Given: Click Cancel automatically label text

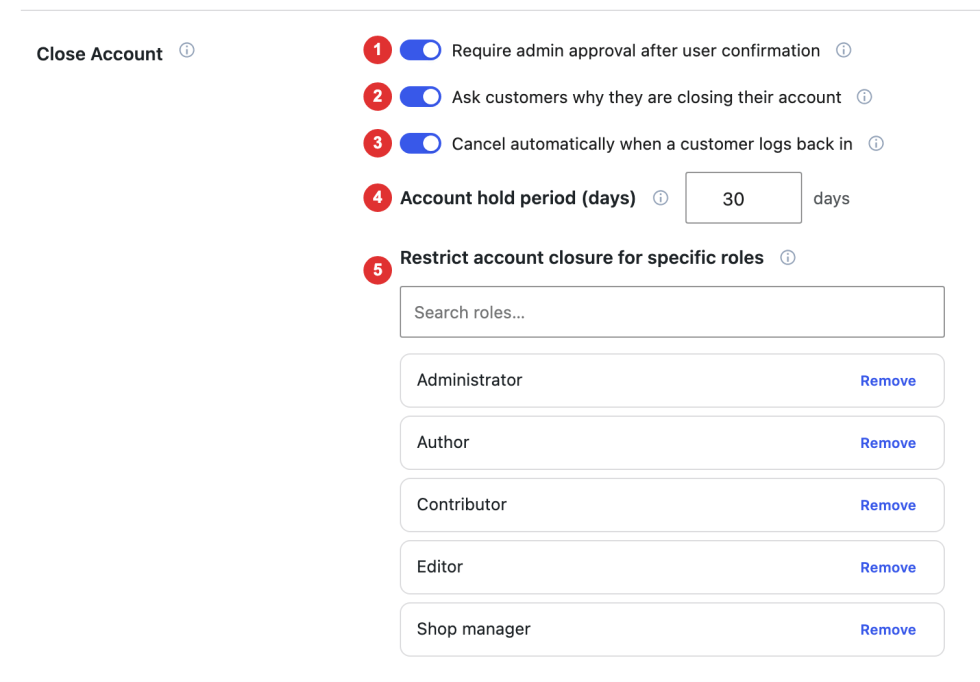Looking at the screenshot, I should pos(652,144).
